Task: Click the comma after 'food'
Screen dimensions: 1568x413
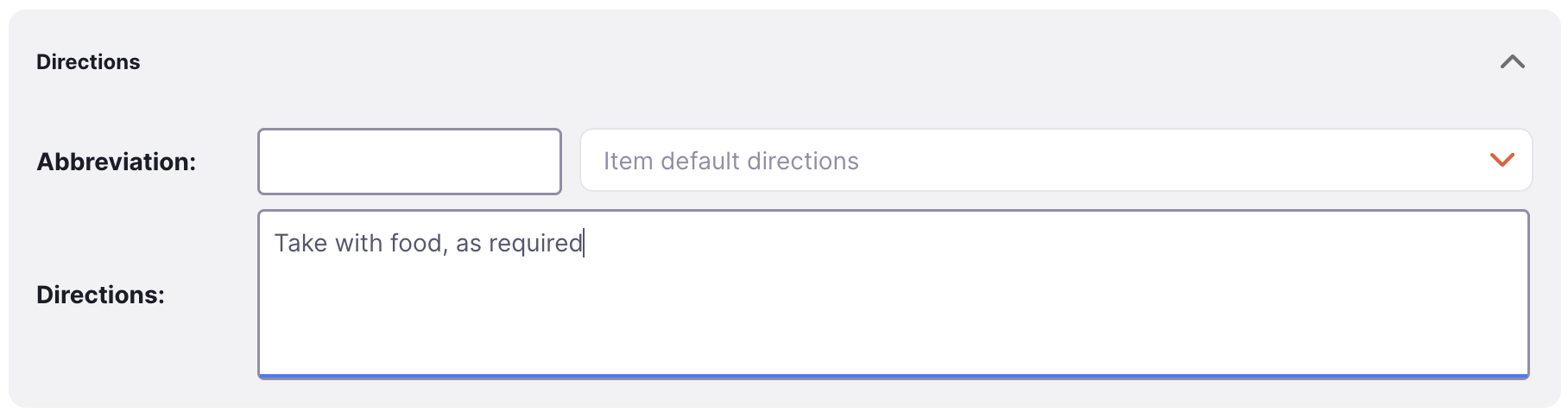Action: coord(446,249)
